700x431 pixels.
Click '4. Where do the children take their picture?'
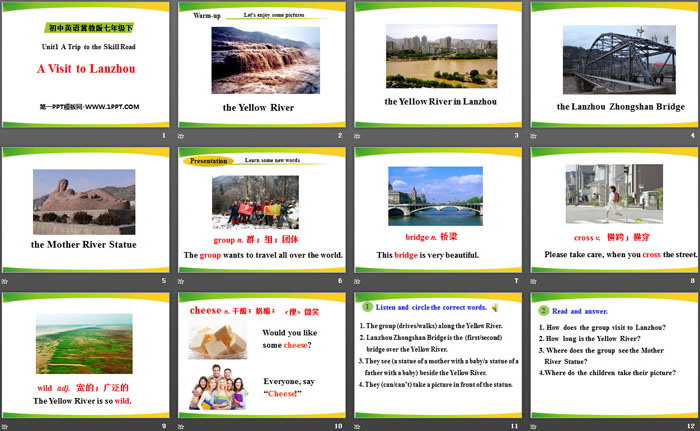tap(607, 372)
